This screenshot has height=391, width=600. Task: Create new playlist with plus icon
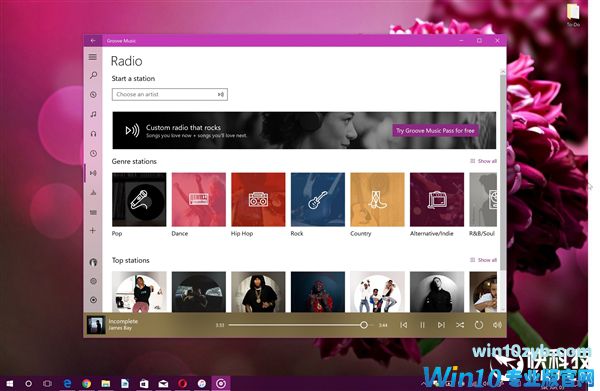(93, 230)
